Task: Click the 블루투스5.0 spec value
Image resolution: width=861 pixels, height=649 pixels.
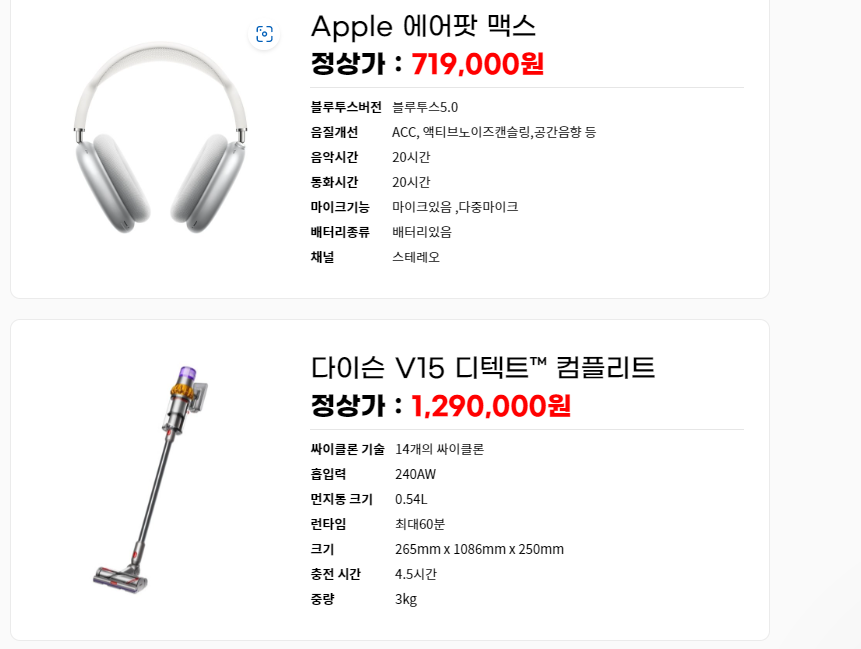Action: 425,107
